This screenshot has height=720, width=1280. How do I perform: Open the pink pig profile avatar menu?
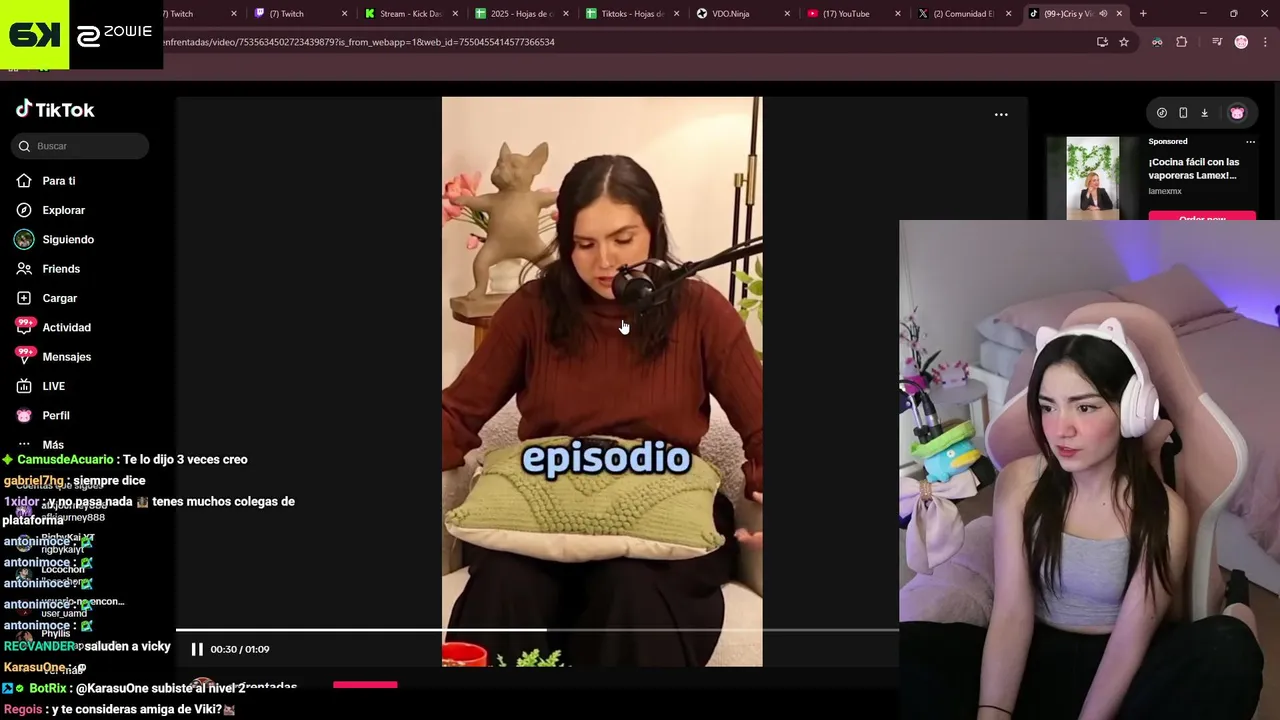coord(1237,113)
